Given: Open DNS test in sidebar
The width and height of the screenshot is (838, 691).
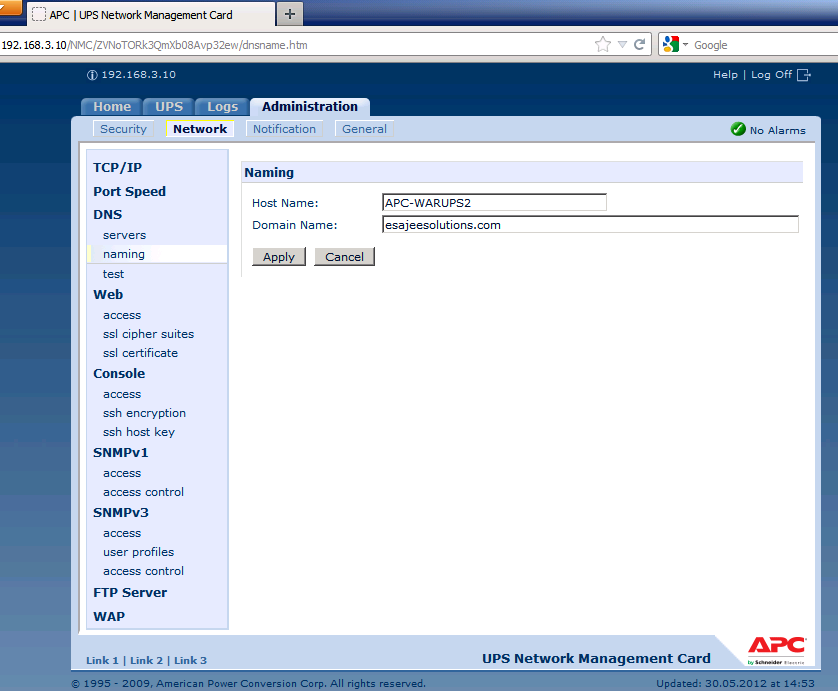Looking at the screenshot, I should point(113,274).
